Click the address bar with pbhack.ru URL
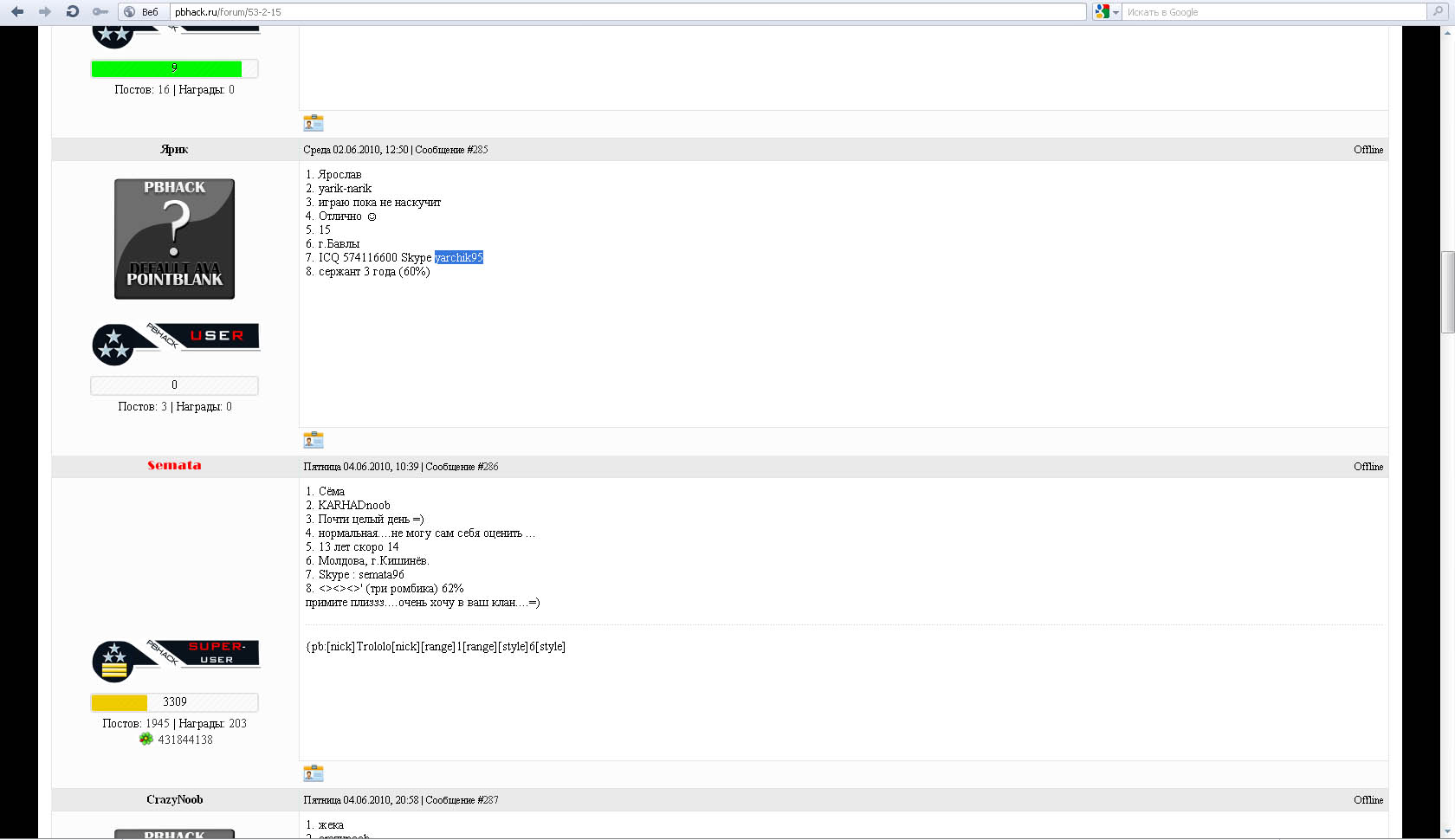This screenshot has height=840, width=1455. [624, 12]
